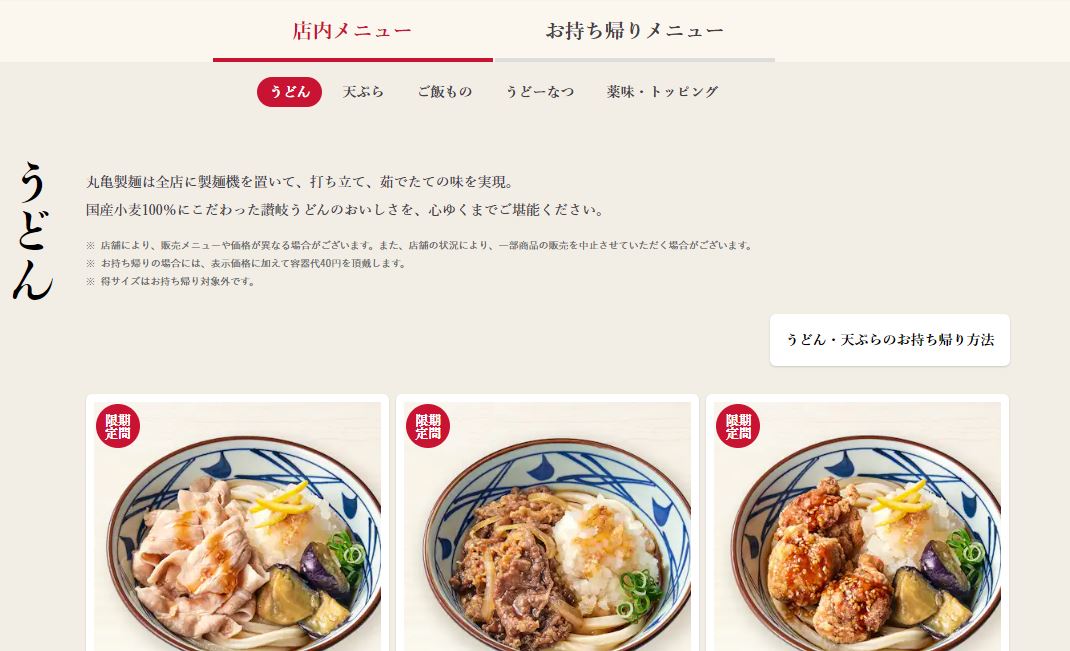Click the vertical うどん section heading
The image size is (1070, 651).
tap(32, 231)
